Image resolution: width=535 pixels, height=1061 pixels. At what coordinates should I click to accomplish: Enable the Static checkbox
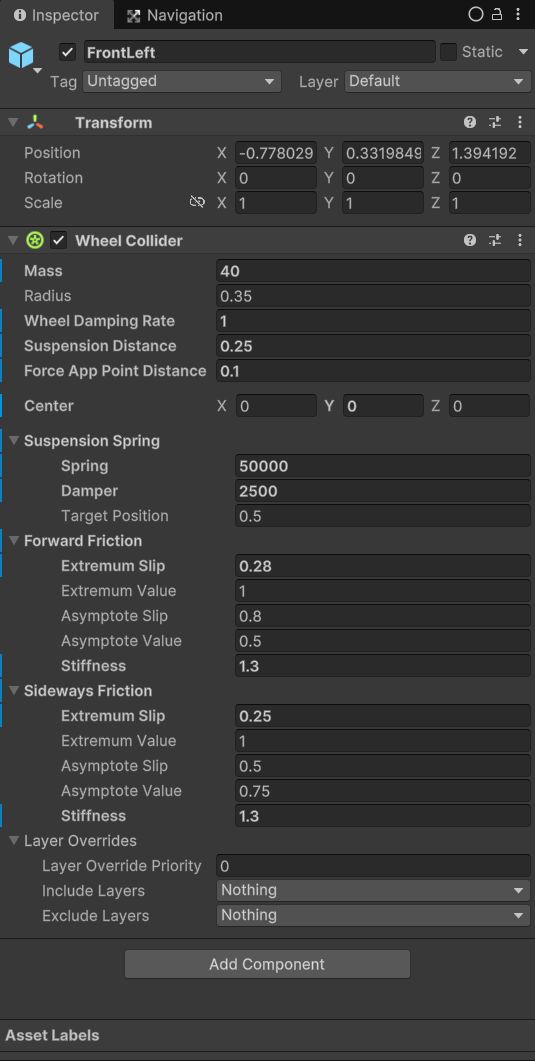point(448,52)
